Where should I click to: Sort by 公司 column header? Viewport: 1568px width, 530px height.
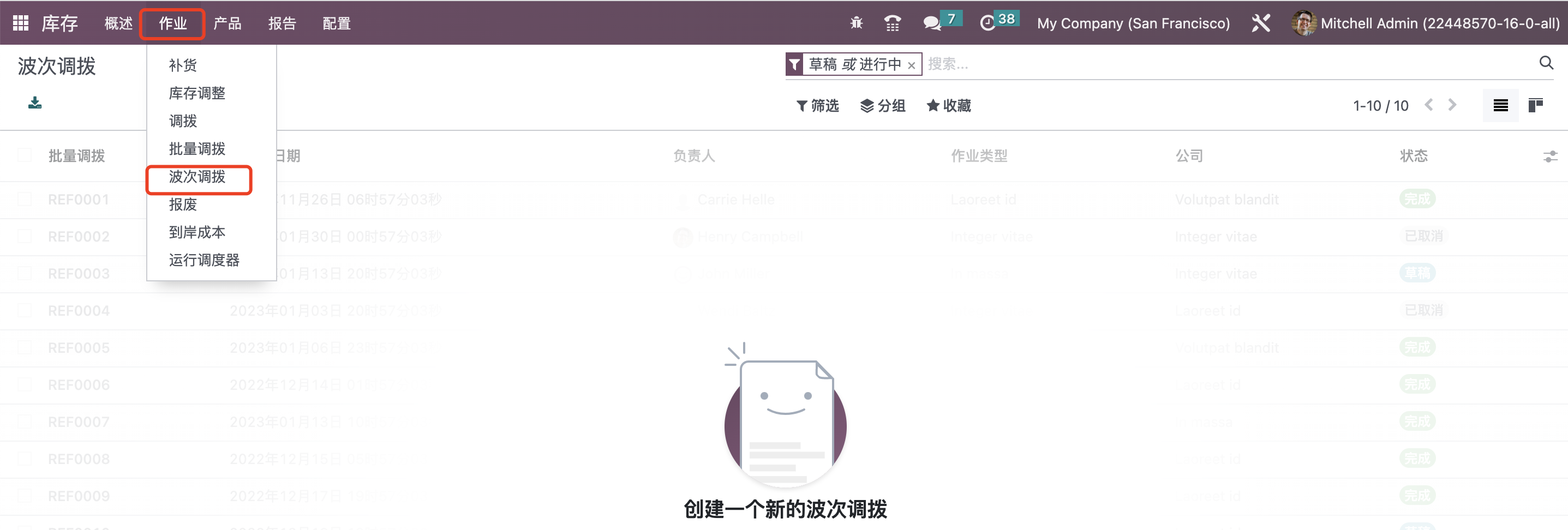1189,156
